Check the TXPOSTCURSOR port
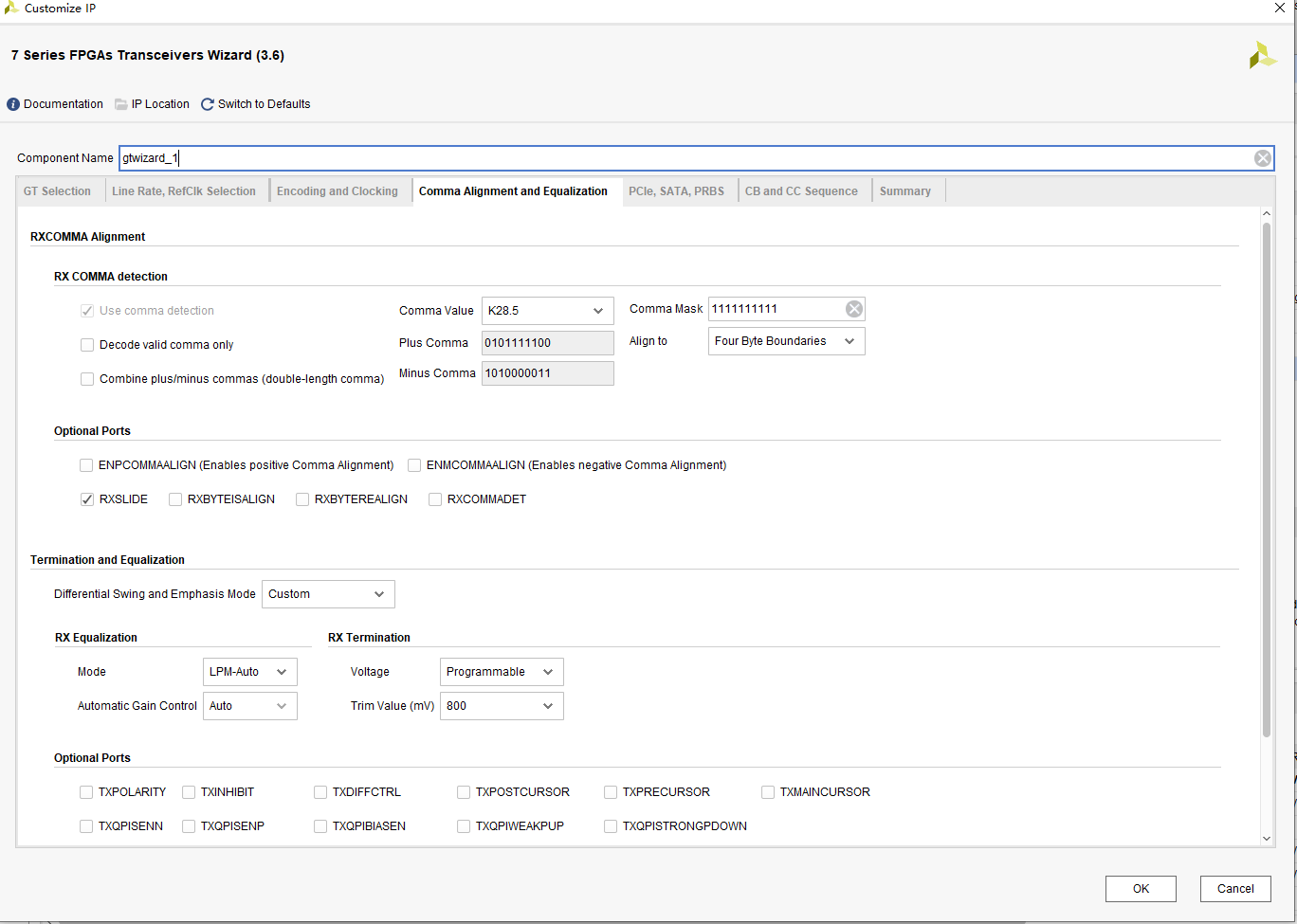 click(464, 792)
